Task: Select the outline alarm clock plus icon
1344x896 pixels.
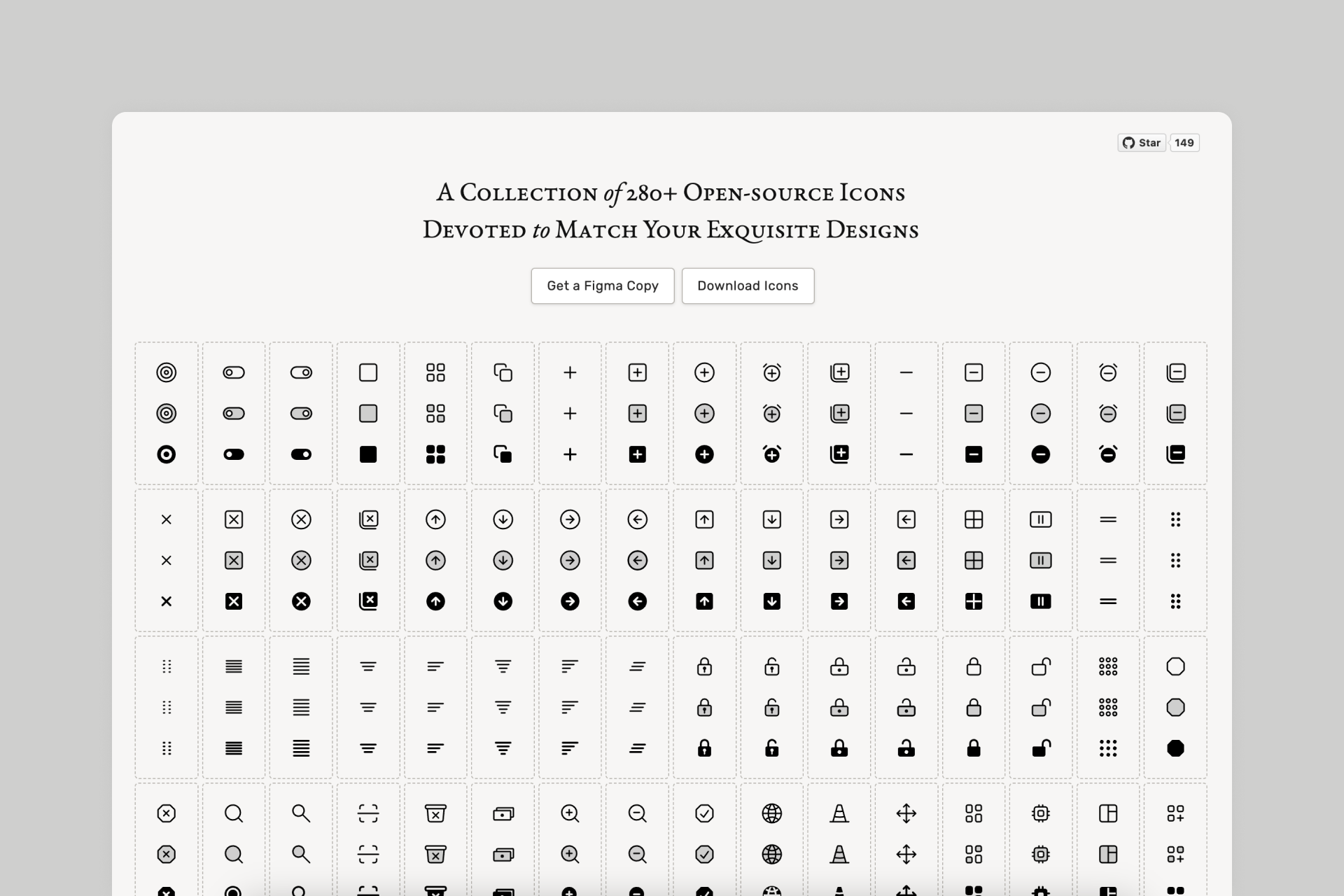Action: [771, 372]
